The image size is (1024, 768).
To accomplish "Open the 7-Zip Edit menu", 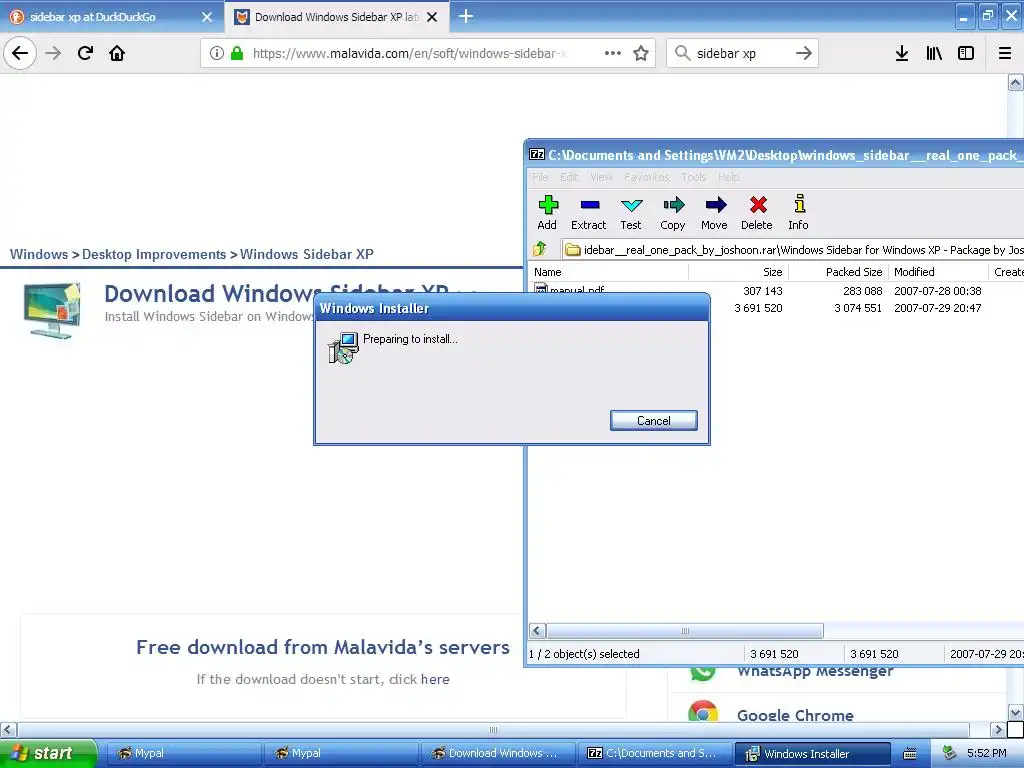I will (569, 177).
